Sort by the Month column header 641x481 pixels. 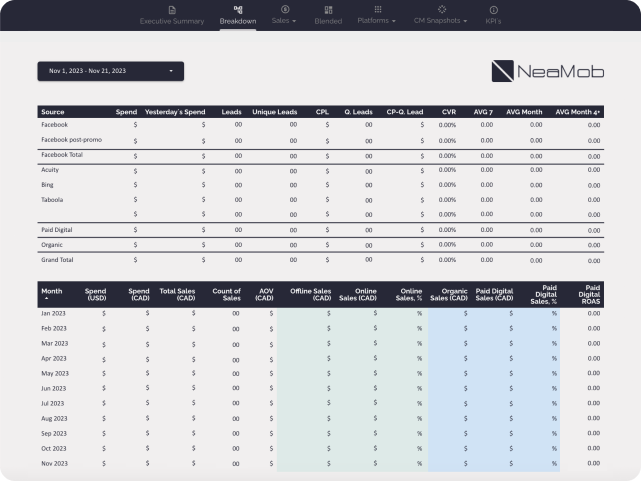[51, 290]
